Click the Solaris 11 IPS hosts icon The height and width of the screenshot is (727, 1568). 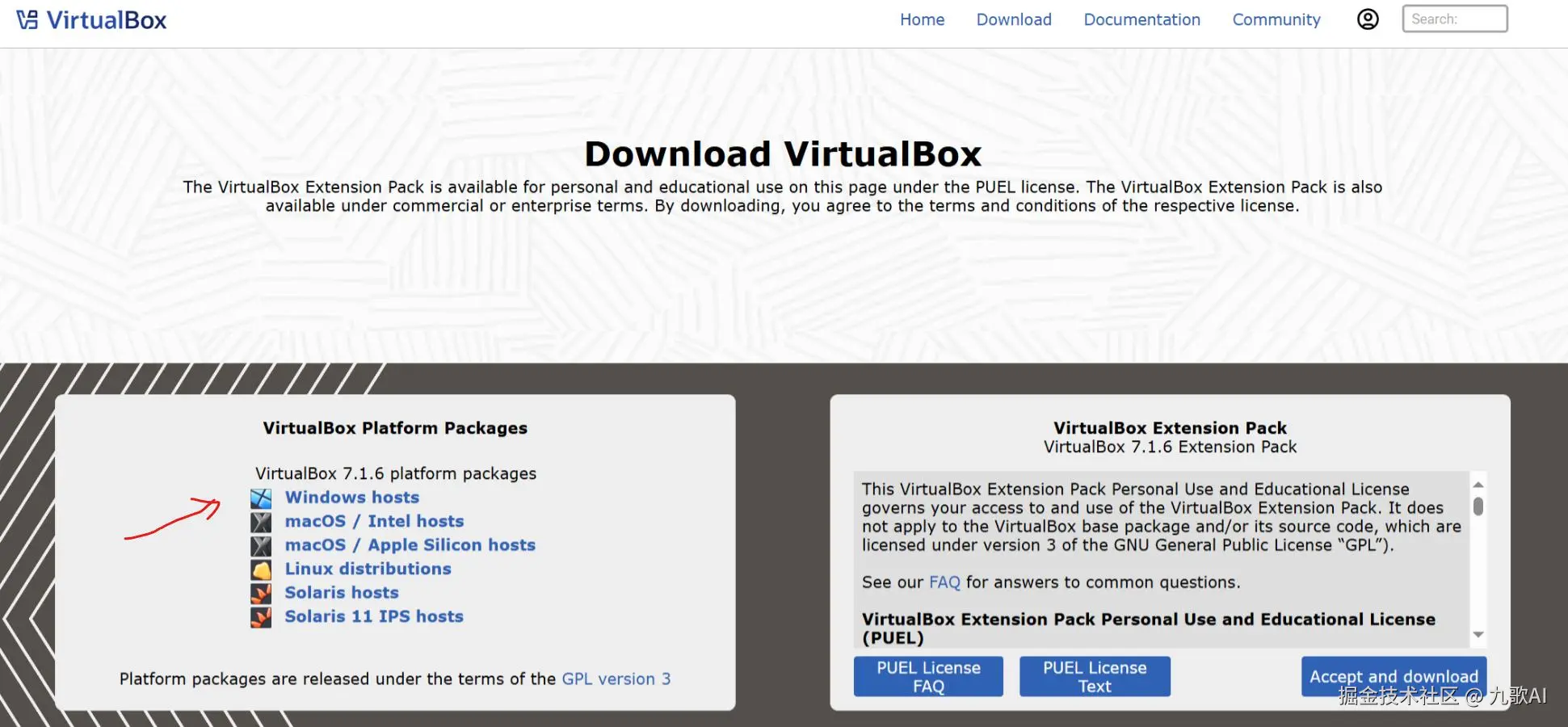click(261, 617)
